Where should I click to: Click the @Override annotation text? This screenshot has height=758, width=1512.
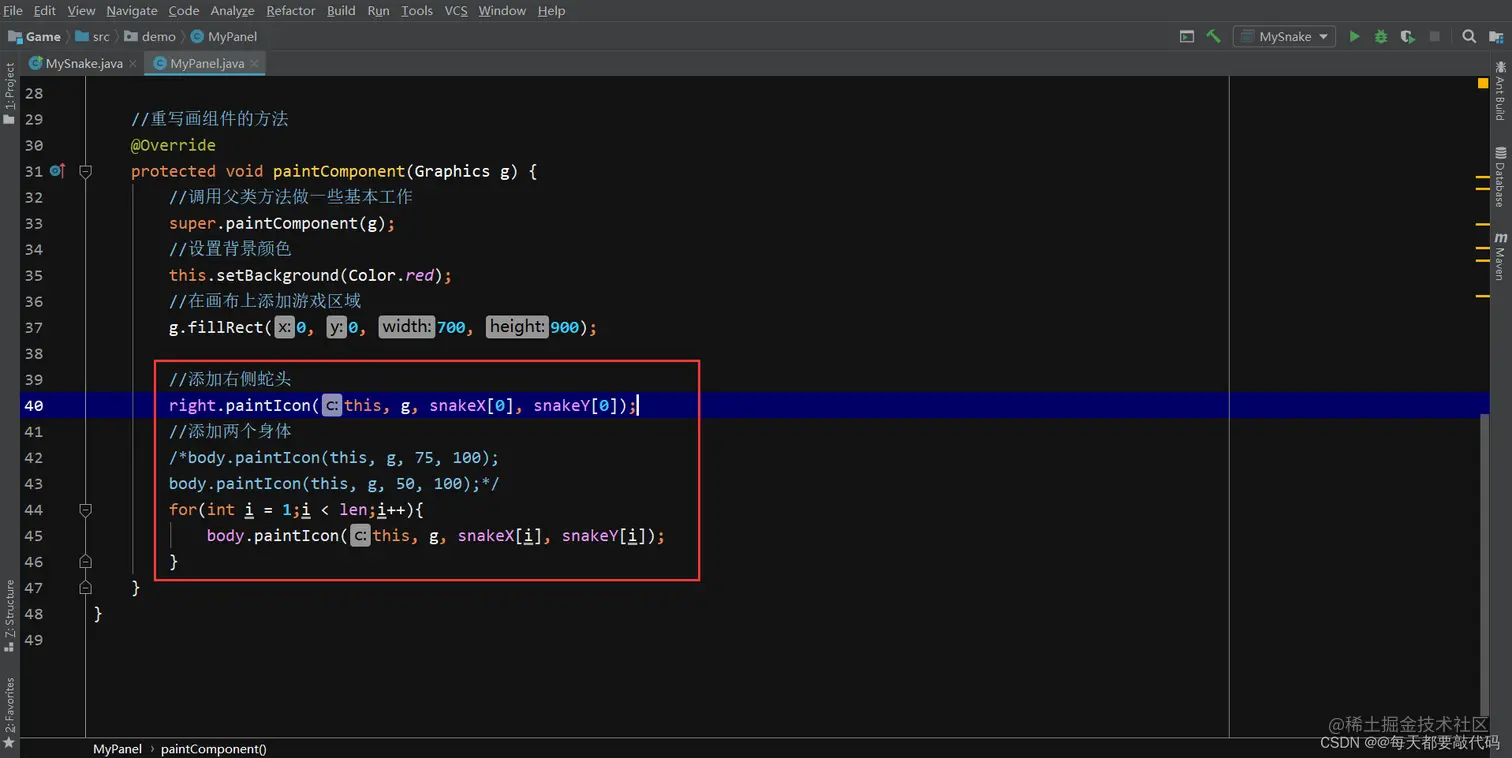(173, 145)
